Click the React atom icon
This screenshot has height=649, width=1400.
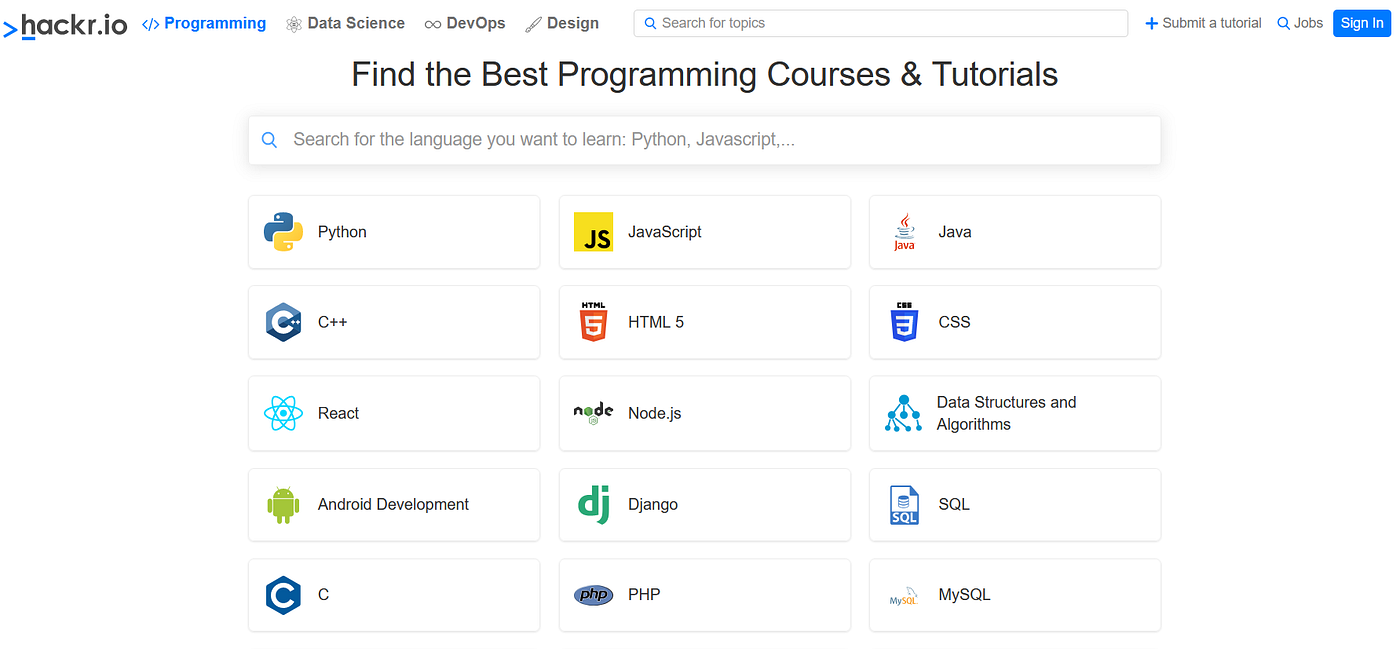284,413
